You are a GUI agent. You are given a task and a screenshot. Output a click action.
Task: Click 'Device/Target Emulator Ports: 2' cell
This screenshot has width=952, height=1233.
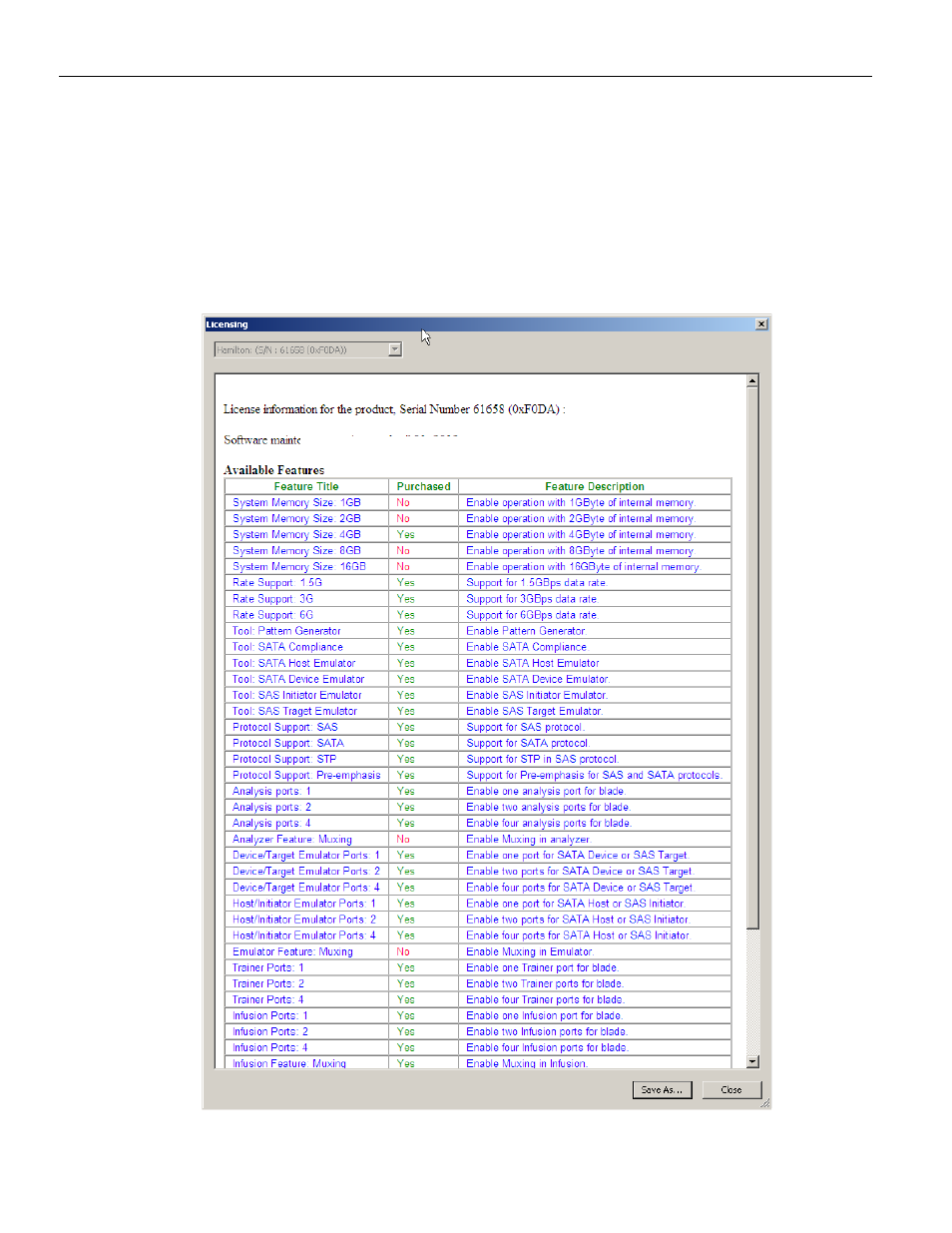tap(306, 871)
